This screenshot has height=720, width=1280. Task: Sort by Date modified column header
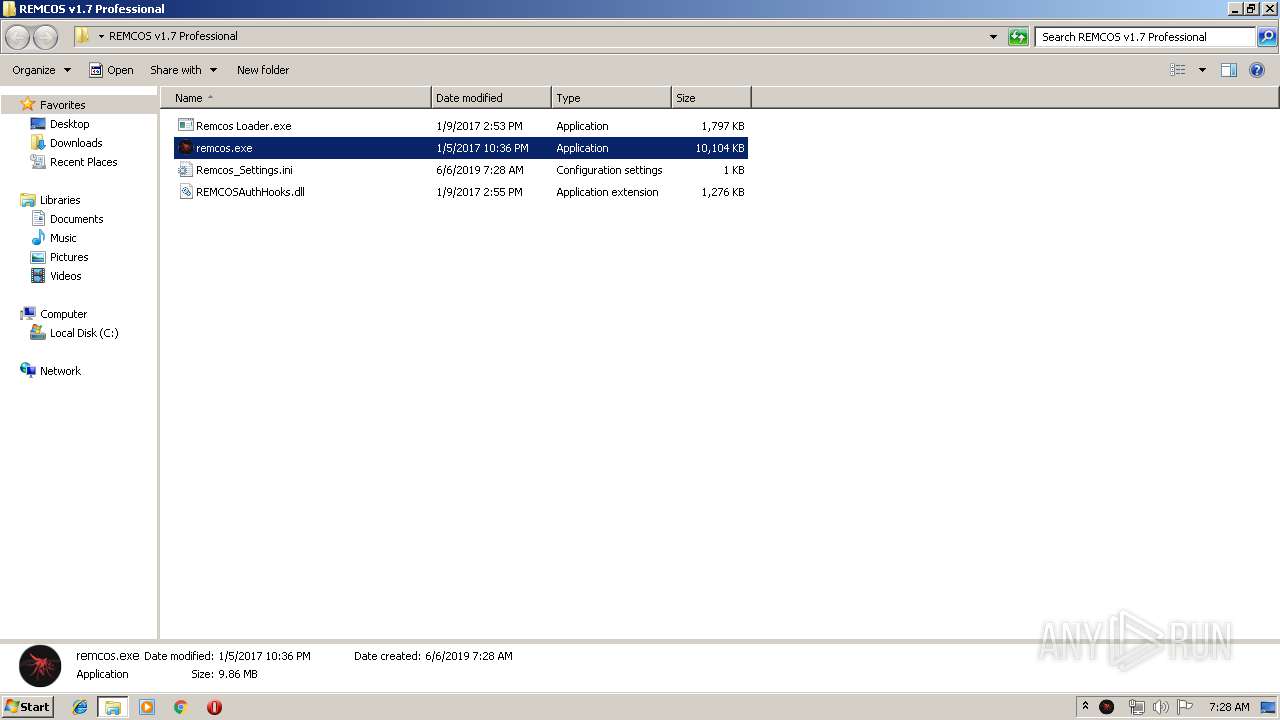tap(491, 98)
